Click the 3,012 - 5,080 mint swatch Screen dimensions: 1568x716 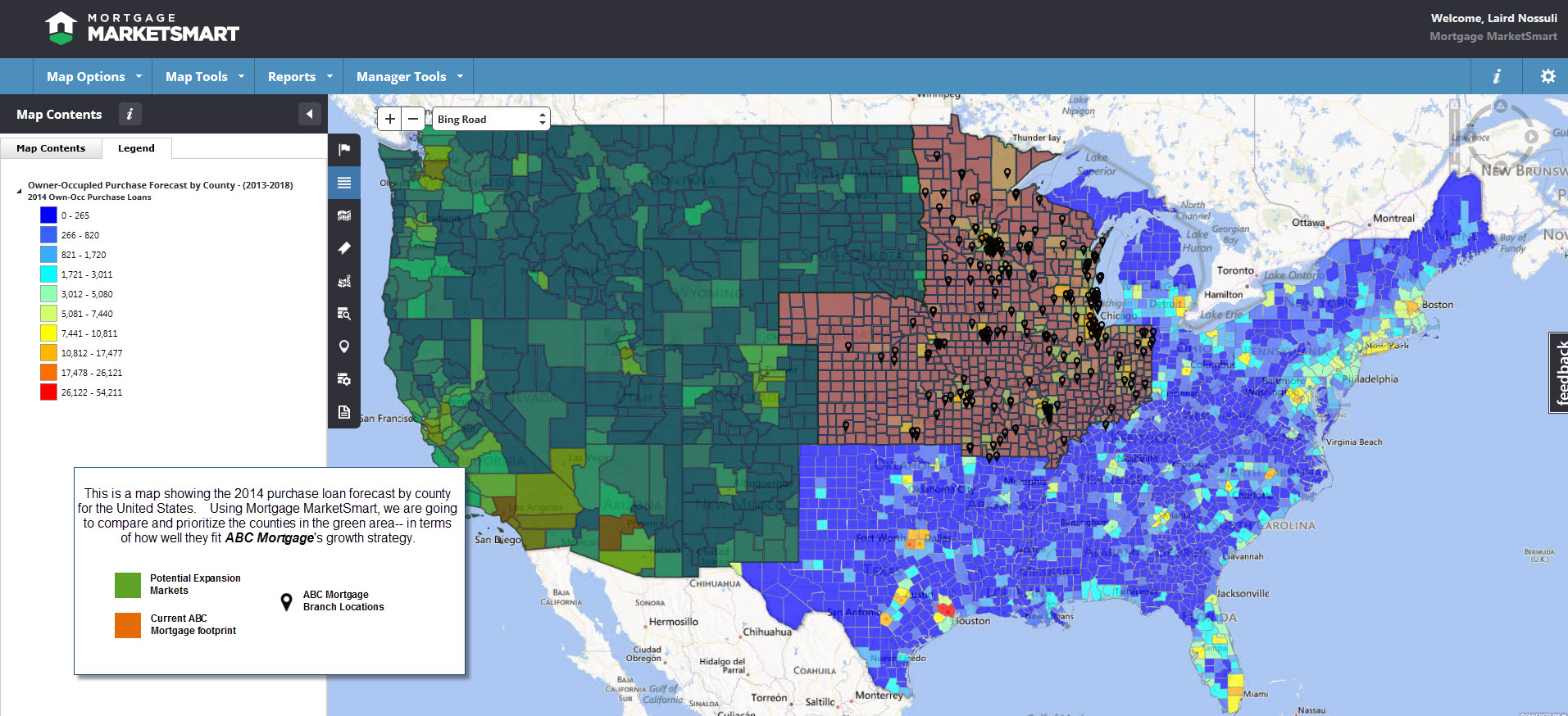tap(48, 294)
